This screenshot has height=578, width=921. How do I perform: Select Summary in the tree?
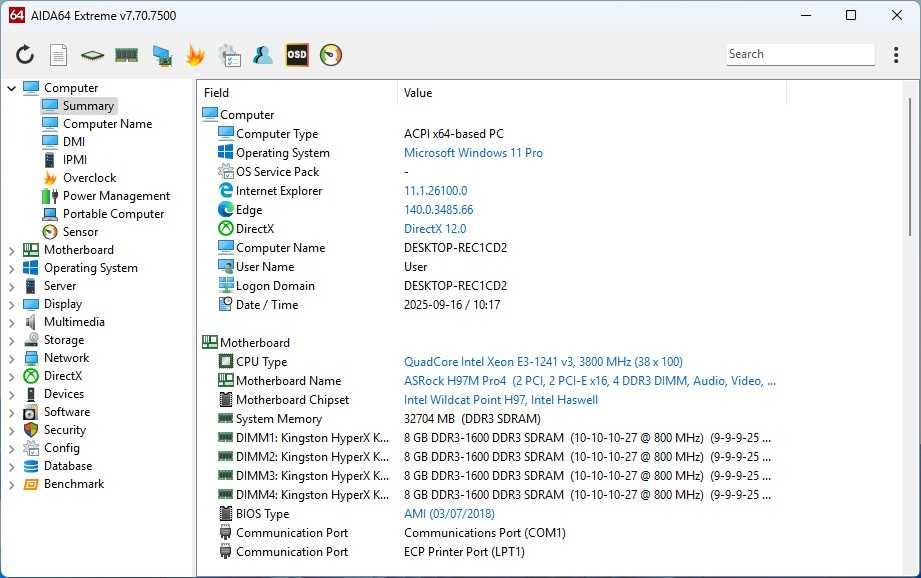(88, 106)
